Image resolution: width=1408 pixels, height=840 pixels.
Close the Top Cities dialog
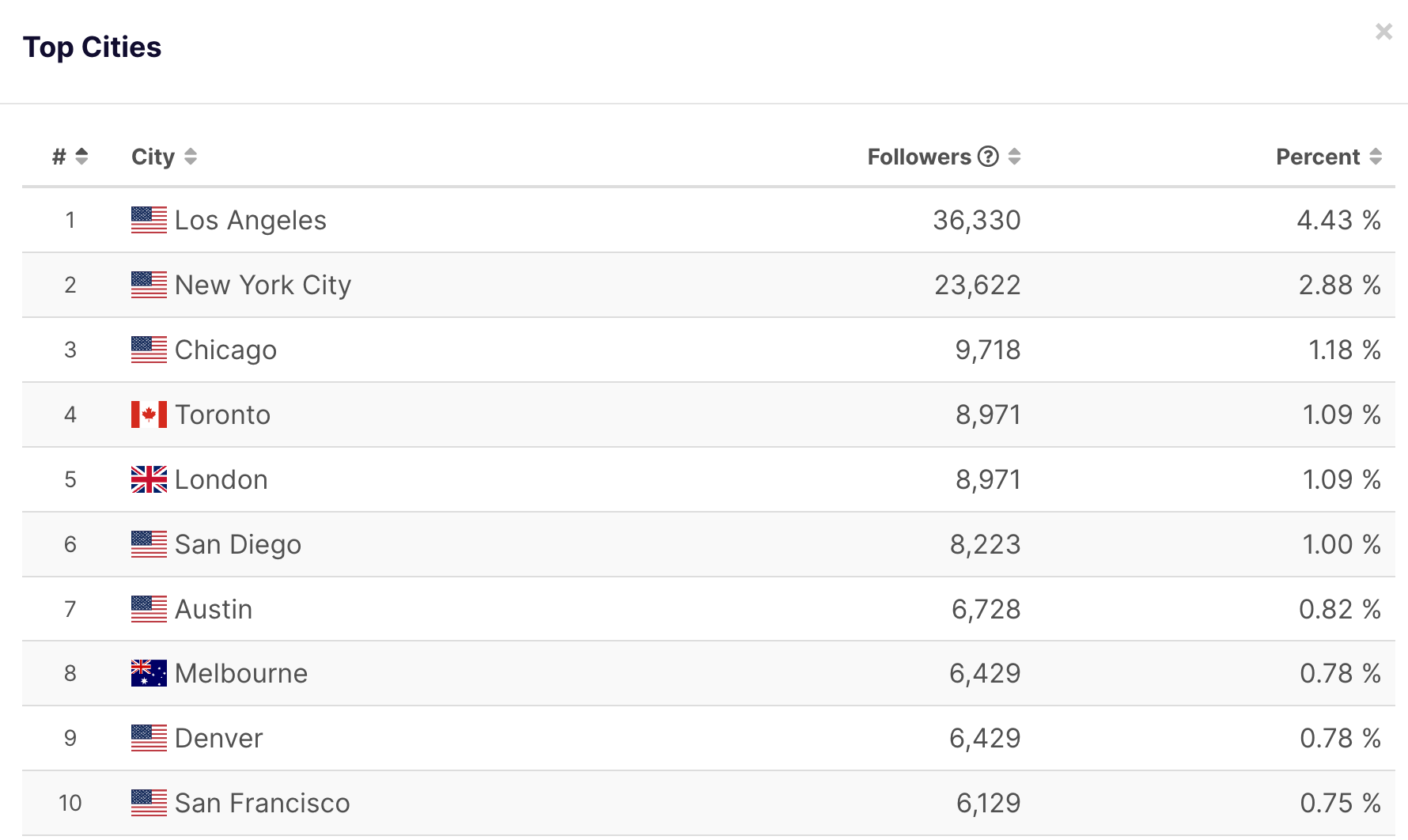(x=1383, y=32)
